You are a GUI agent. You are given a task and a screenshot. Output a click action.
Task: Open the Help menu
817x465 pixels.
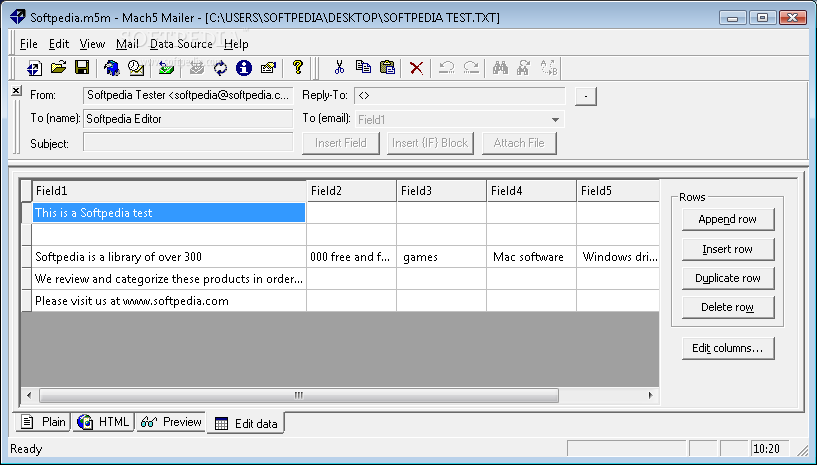(236, 44)
